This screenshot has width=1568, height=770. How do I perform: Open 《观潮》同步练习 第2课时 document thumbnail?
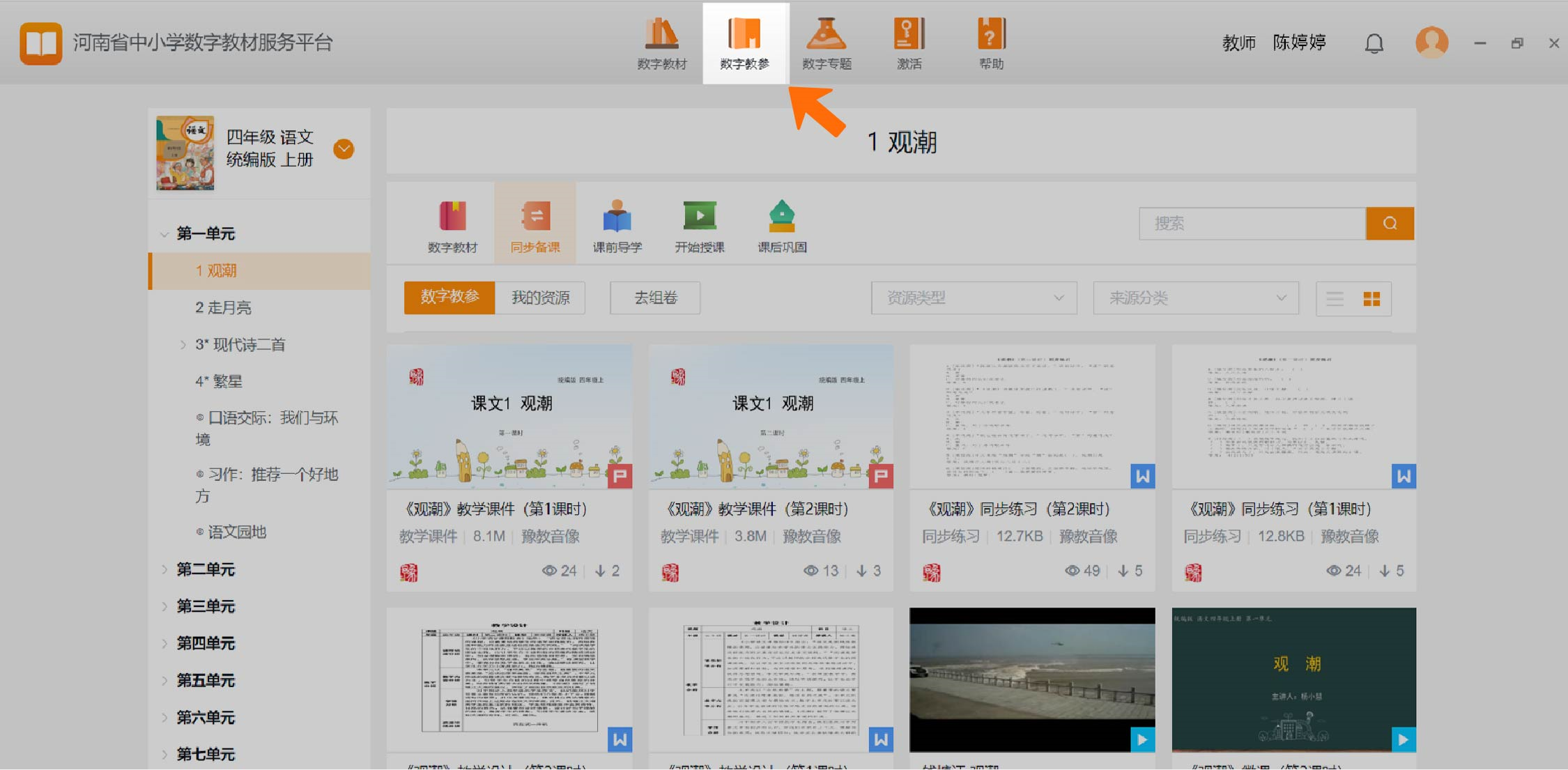pyautogui.click(x=1032, y=416)
